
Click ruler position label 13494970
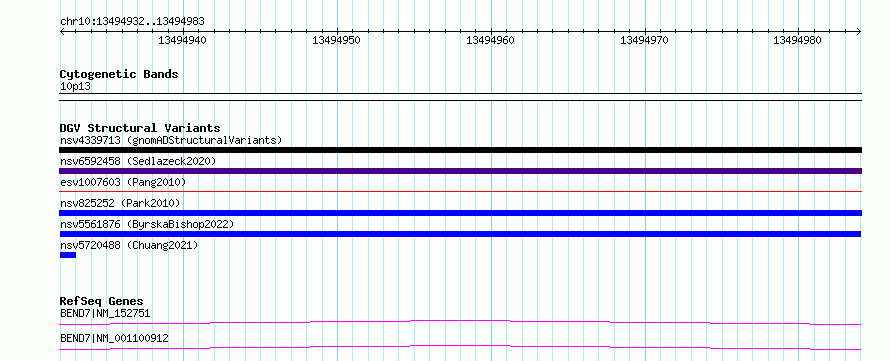tap(644, 40)
